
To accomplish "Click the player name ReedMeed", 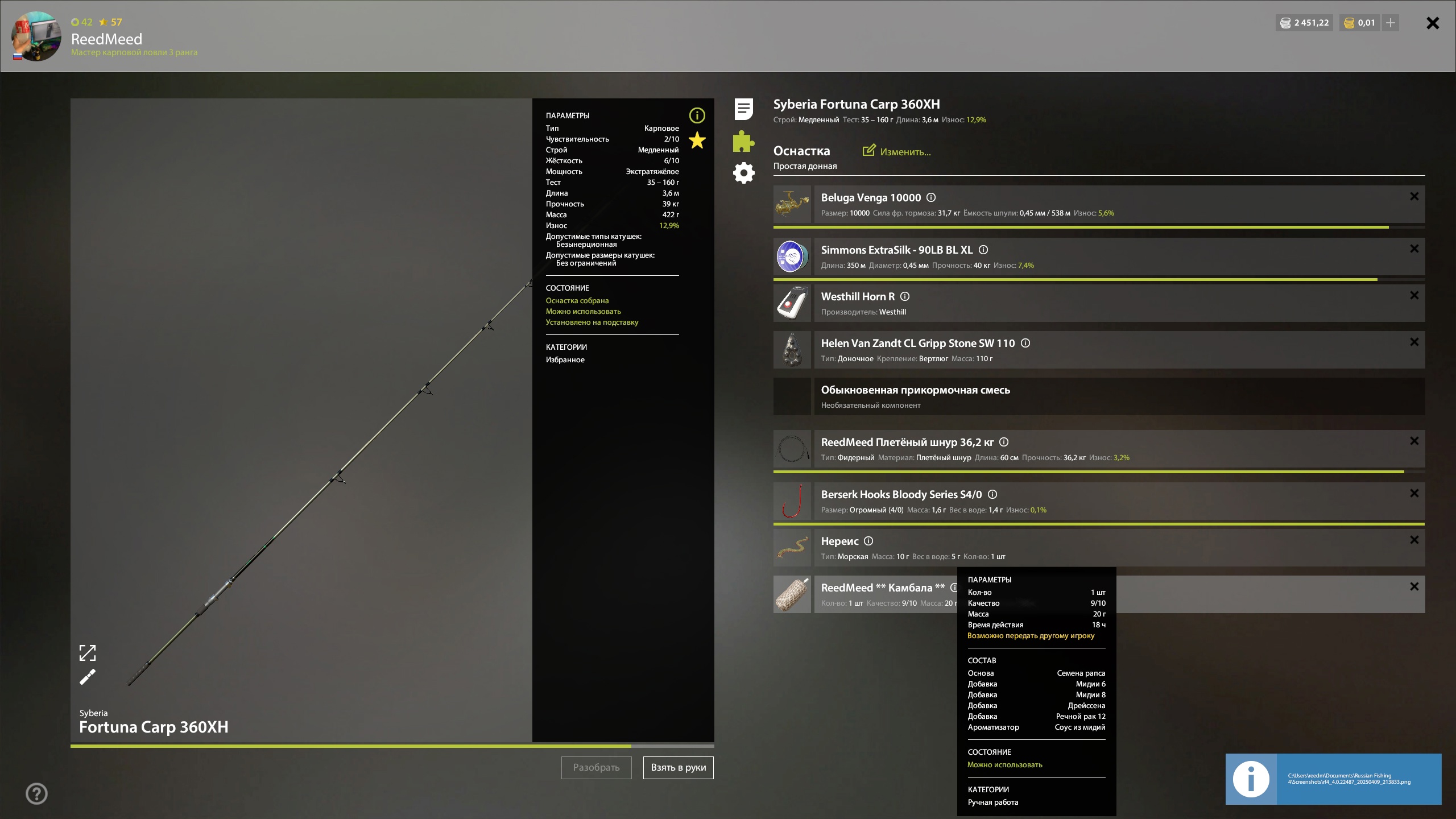I will pyautogui.click(x=106, y=39).
